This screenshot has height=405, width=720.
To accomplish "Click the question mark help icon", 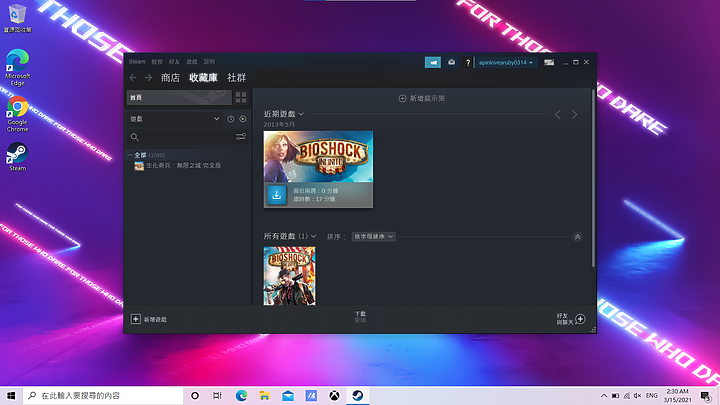I will coord(467,62).
